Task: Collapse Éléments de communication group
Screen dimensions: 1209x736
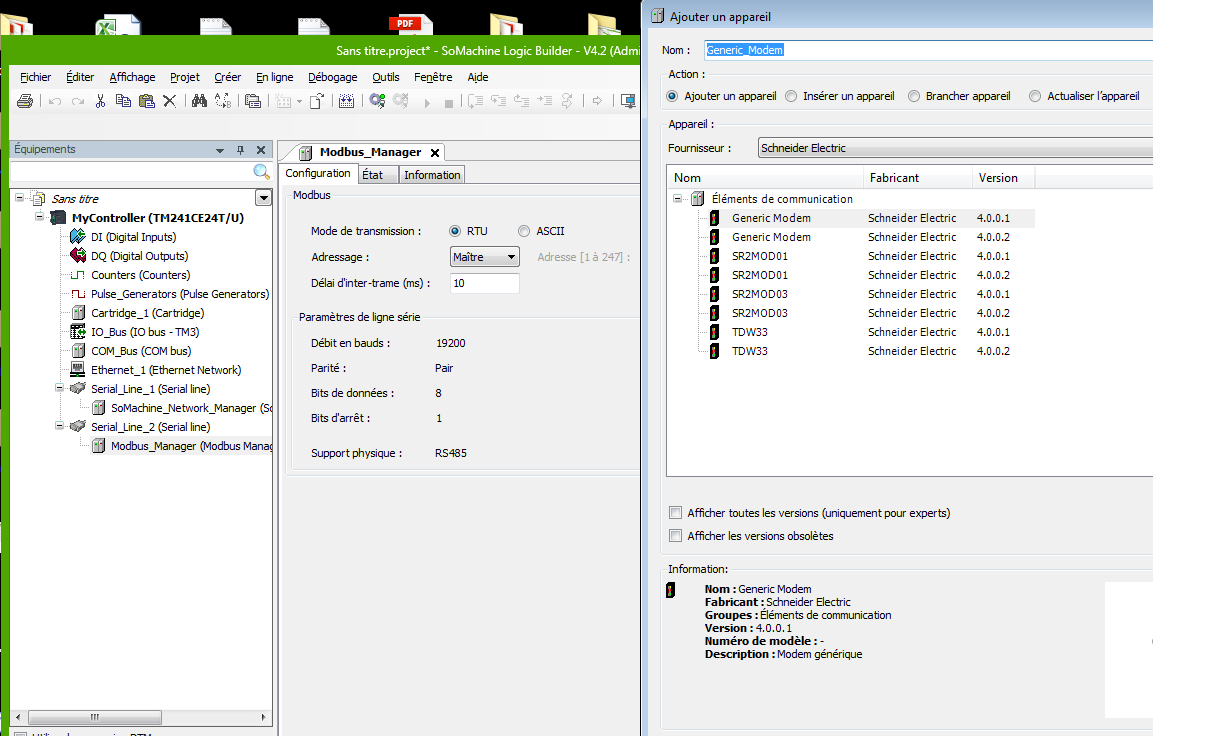Action: (x=679, y=199)
